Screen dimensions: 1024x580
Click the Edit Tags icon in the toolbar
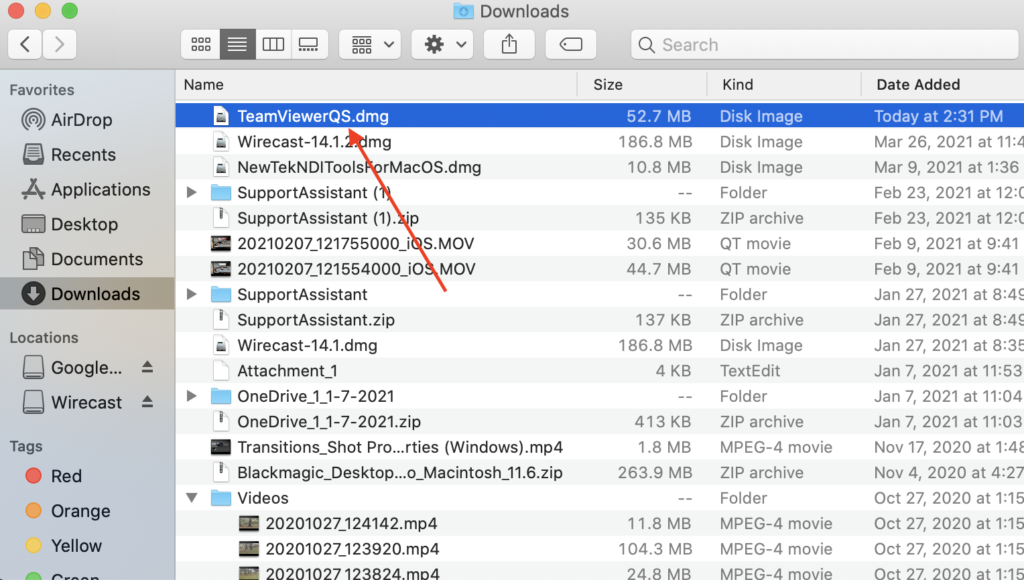click(x=571, y=44)
